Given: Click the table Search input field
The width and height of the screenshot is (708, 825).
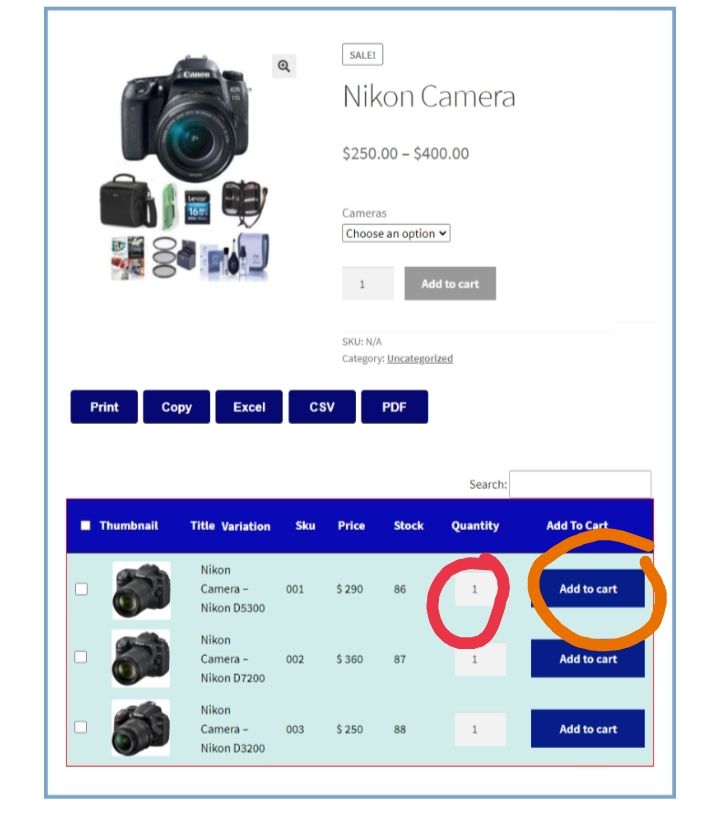Looking at the screenshot, I should [580, 484].
